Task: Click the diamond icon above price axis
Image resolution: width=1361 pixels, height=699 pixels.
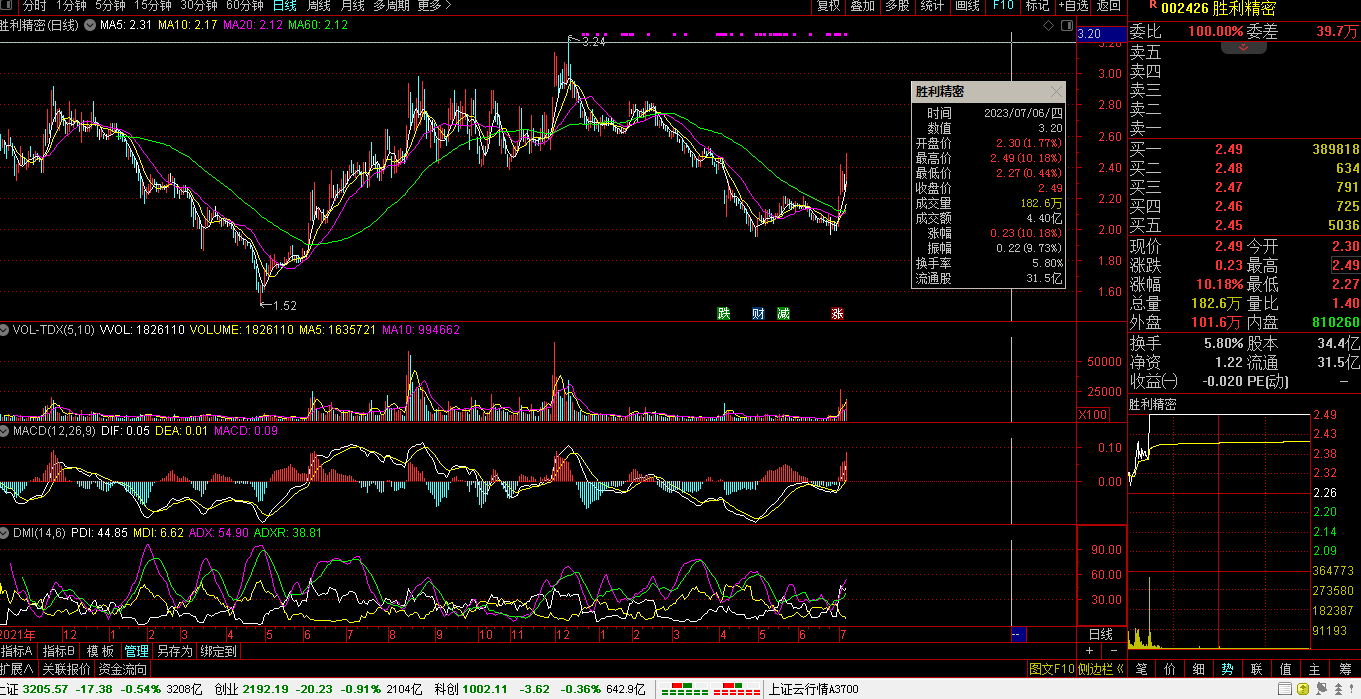Action: (1048, 24)
